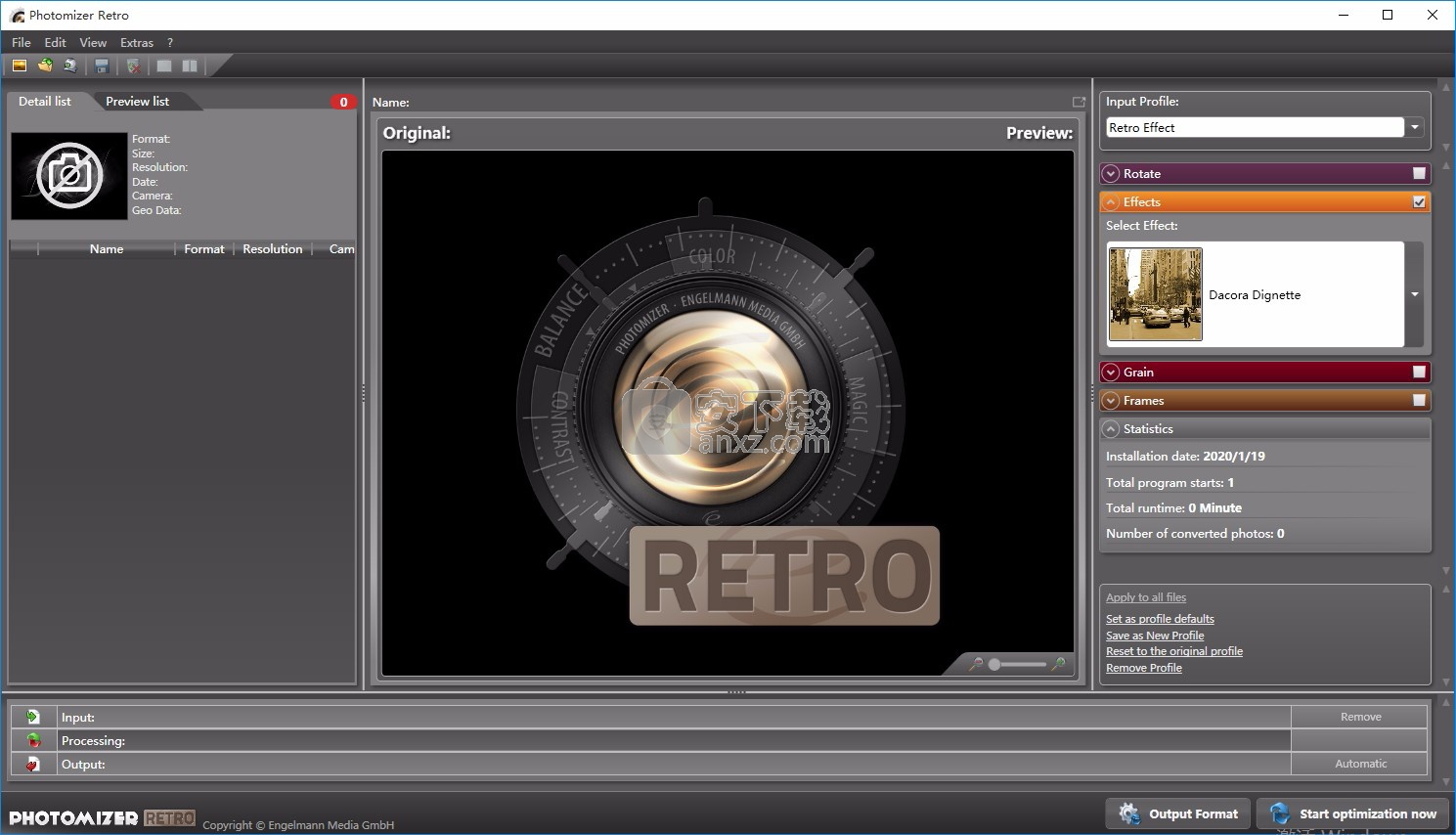Click the red Output row icon
Screen dimensions: 1456x835
coord(33,764)
